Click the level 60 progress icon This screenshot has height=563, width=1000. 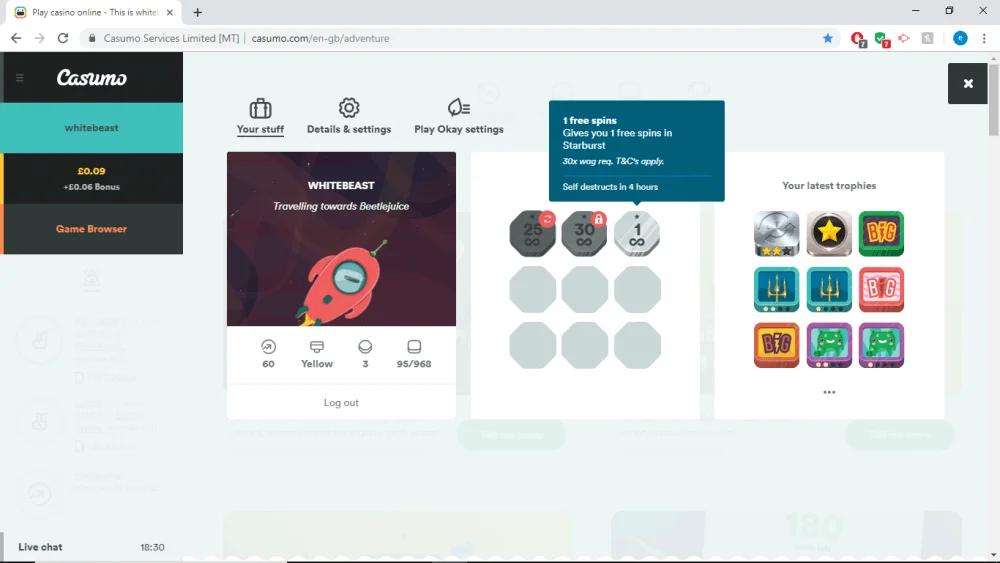tap(268, 347)
